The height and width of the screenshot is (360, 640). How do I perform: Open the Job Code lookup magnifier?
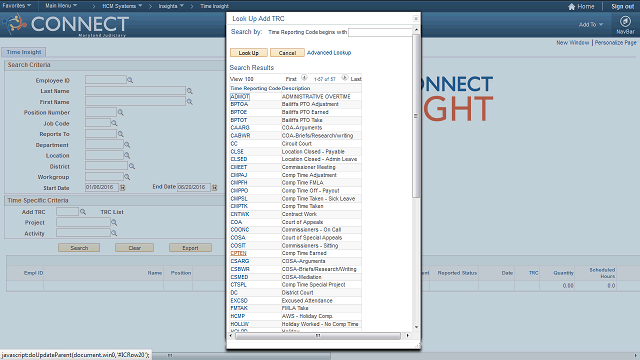pyautogui.click(x=114, y=123)
